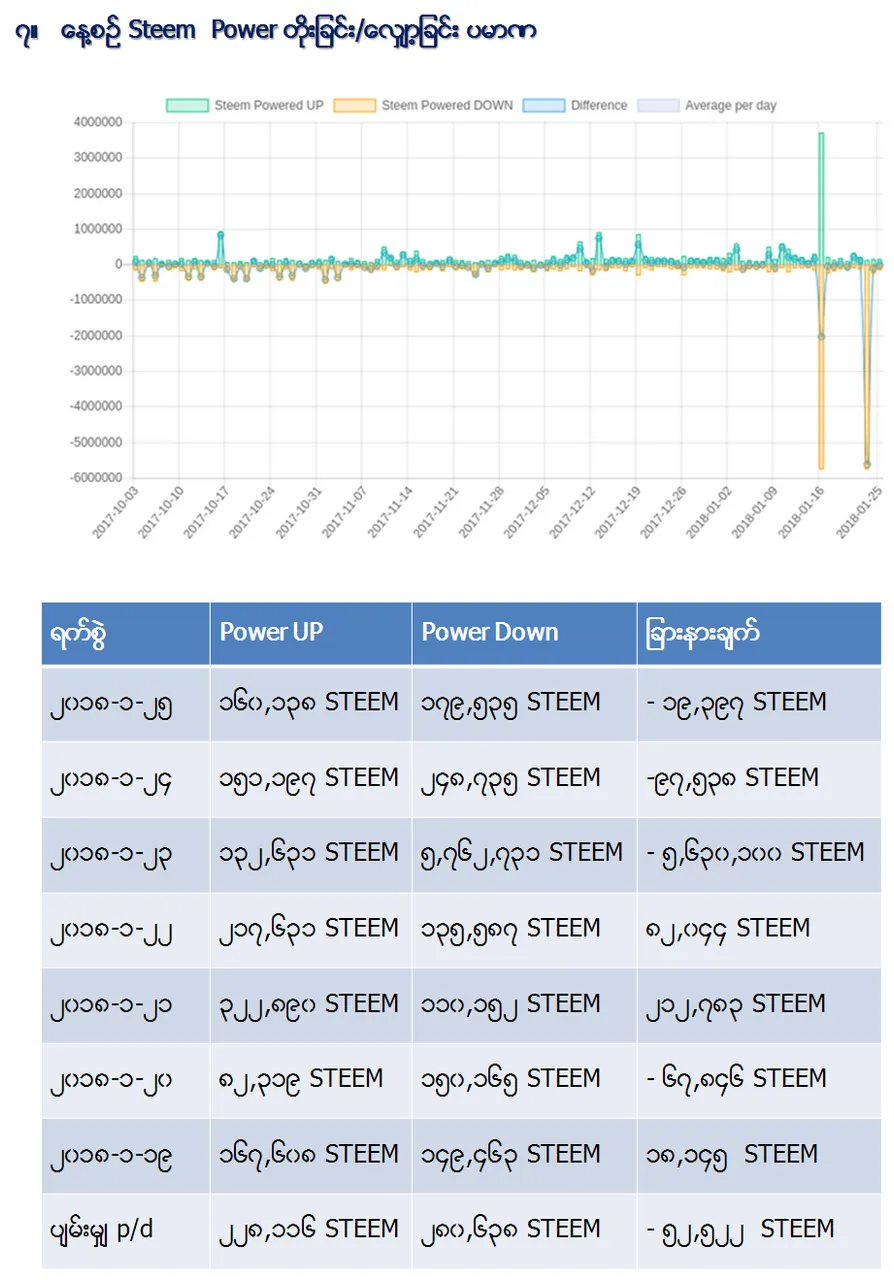
Task: Click the cell '၅,၇၆၂,၇၃၁ STEEM'
Action: (x=524, y=854)
